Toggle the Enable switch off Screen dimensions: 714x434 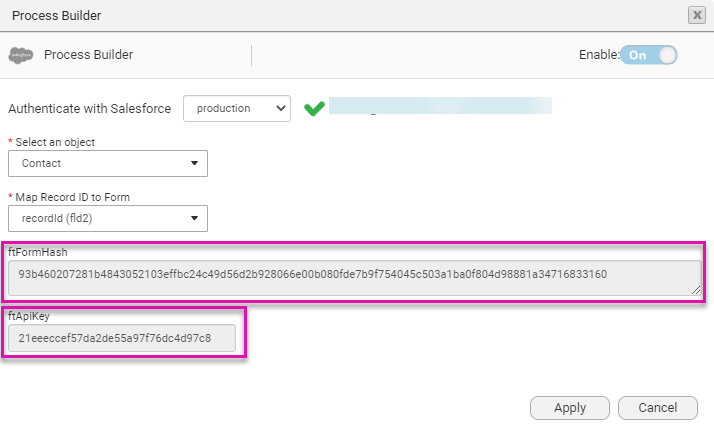click(649, 55)
